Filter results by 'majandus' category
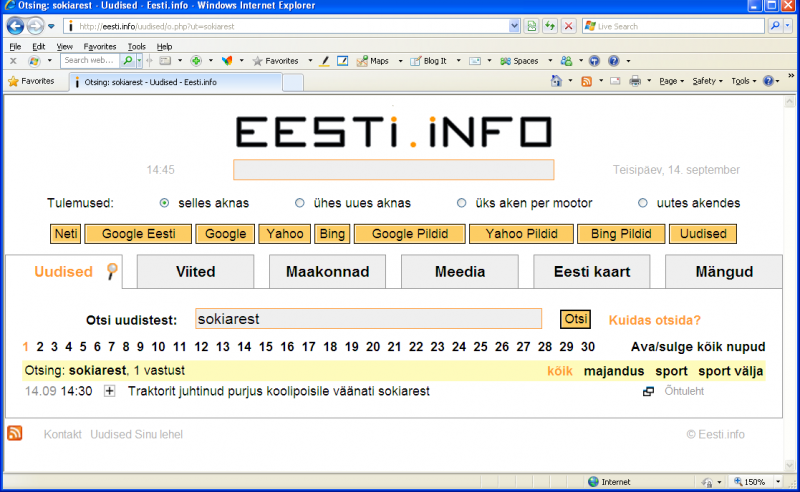 click(614, 371)
